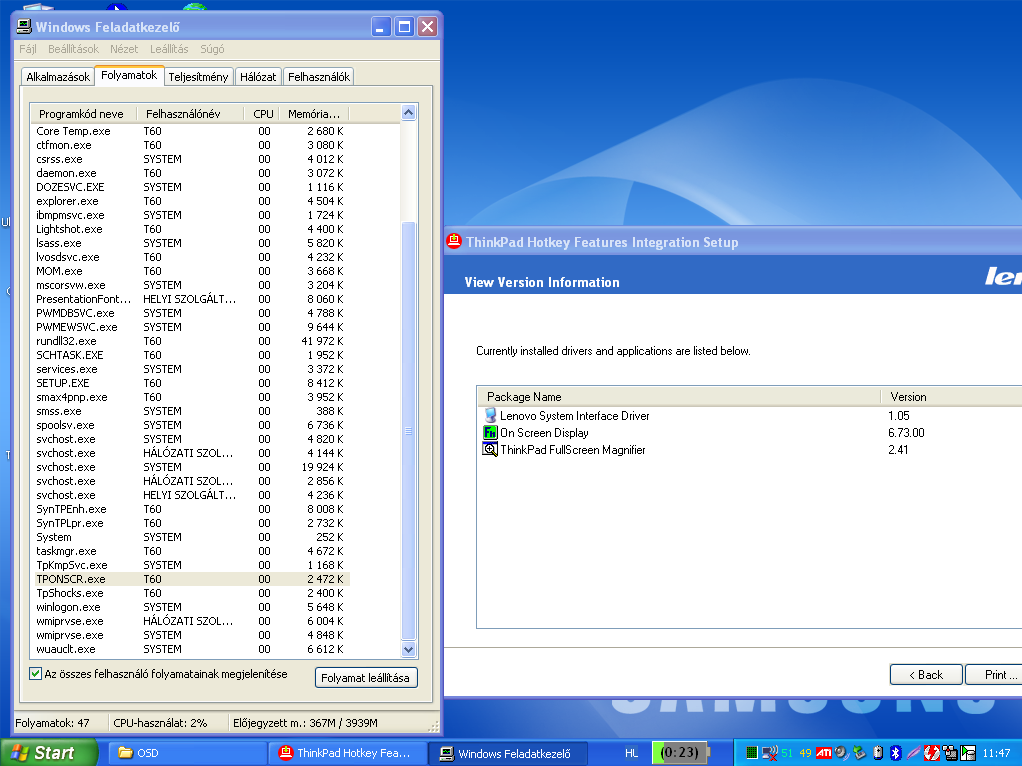Image resolution: width=1022 pixels, height=766 pixels.
Task: Click the speaker audio tray icon
Action: 842,753
